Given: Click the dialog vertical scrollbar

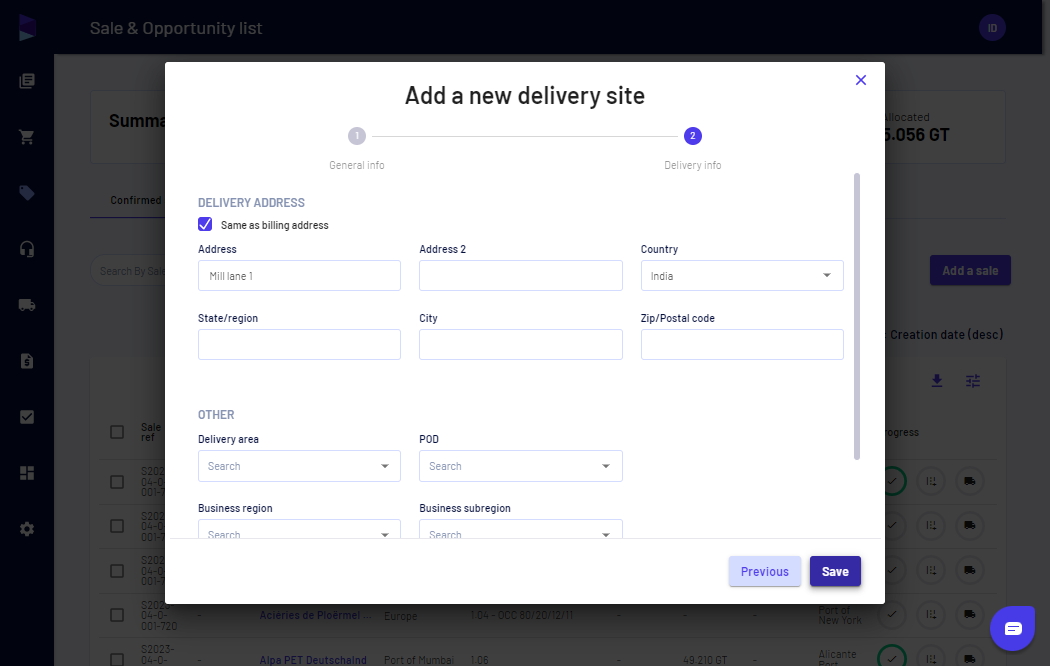Looking at the screenshot, I should pyautogui.click(x=856, y=317).
